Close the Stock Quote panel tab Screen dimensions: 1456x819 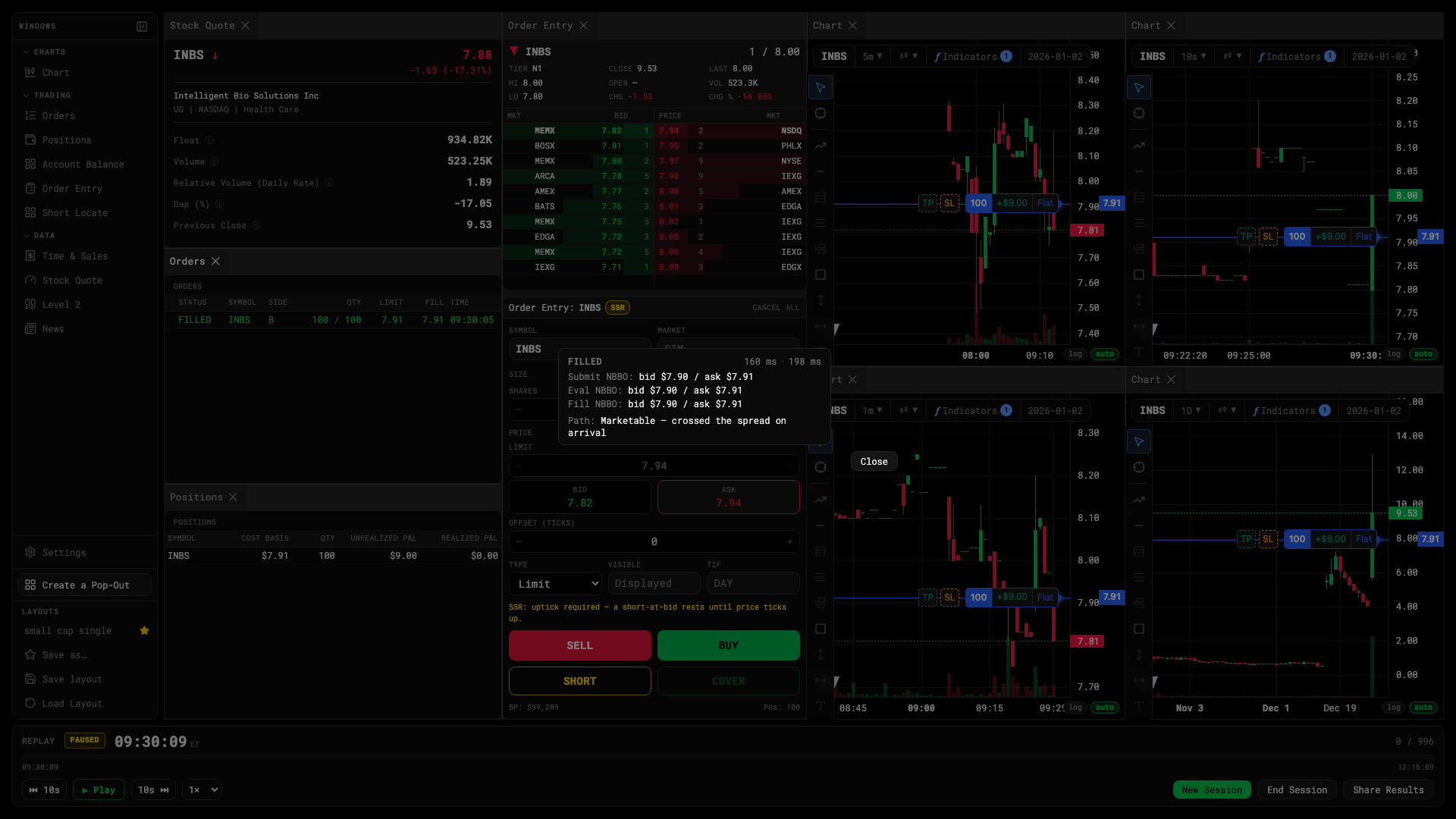(x=245, y=26)
